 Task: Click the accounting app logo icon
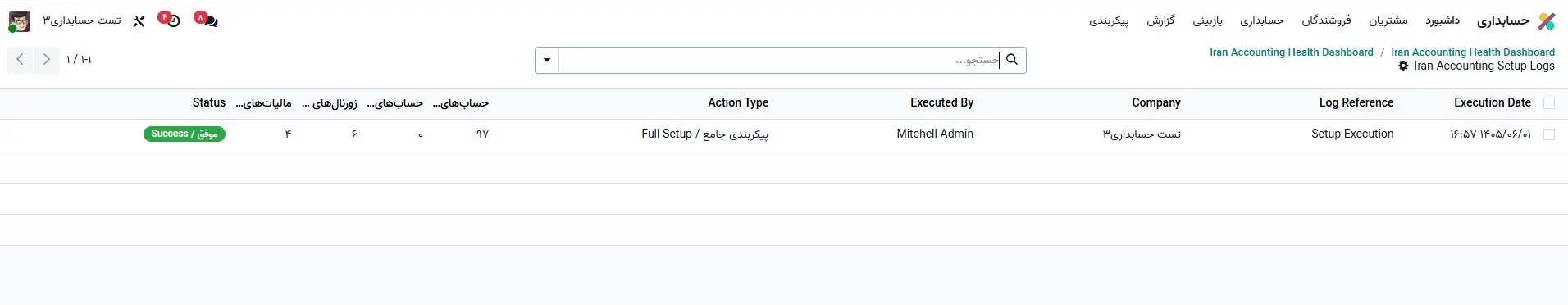point(1546,20)
